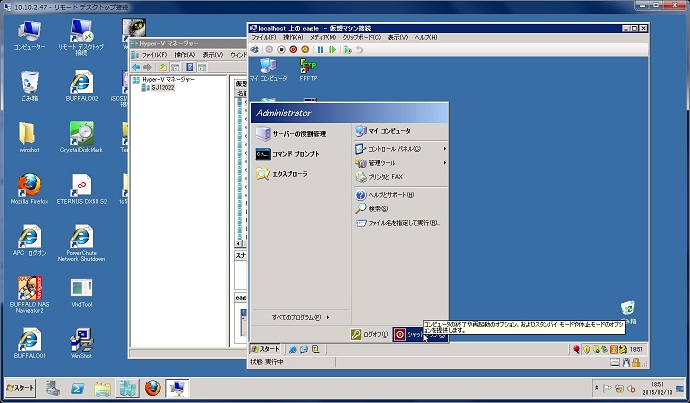Open the WinShot desktop shortcut
Image resolution: width=690 pixels, height=403 pixels.
pos(82,341)
